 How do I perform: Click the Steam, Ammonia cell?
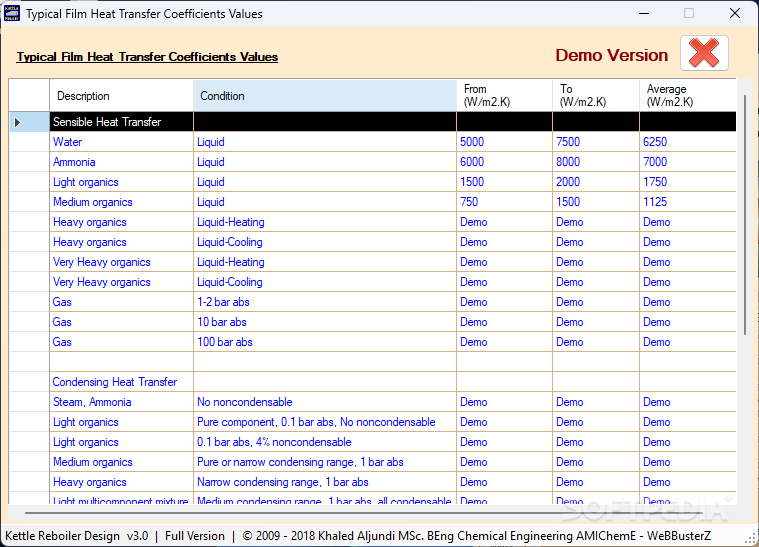(x=121, y=402)
